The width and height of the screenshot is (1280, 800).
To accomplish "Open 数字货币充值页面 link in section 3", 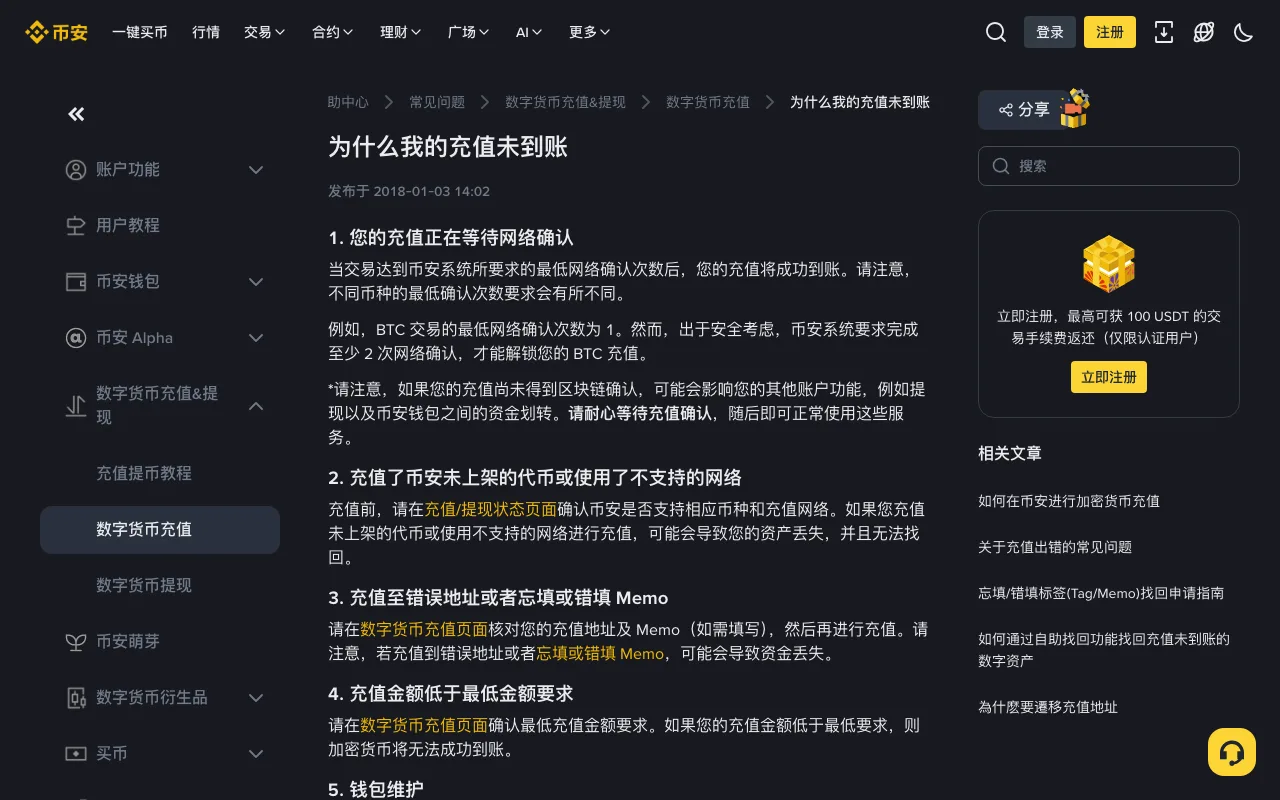I will [424, 629].
